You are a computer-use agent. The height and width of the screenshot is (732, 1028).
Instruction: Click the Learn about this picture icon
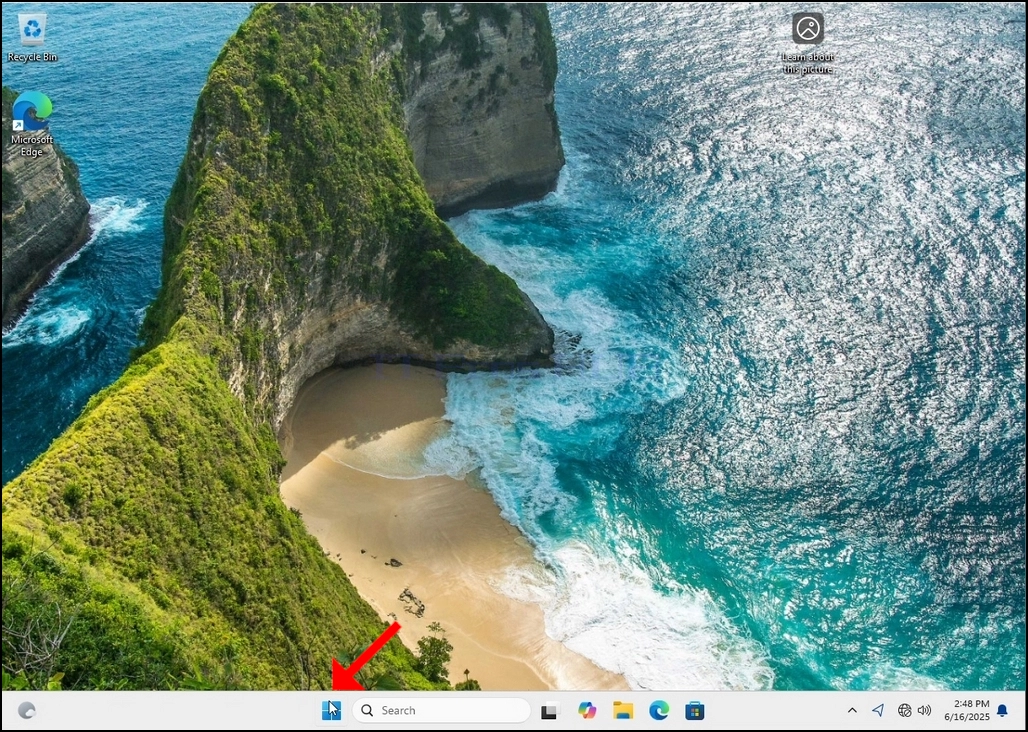(808, 43)
